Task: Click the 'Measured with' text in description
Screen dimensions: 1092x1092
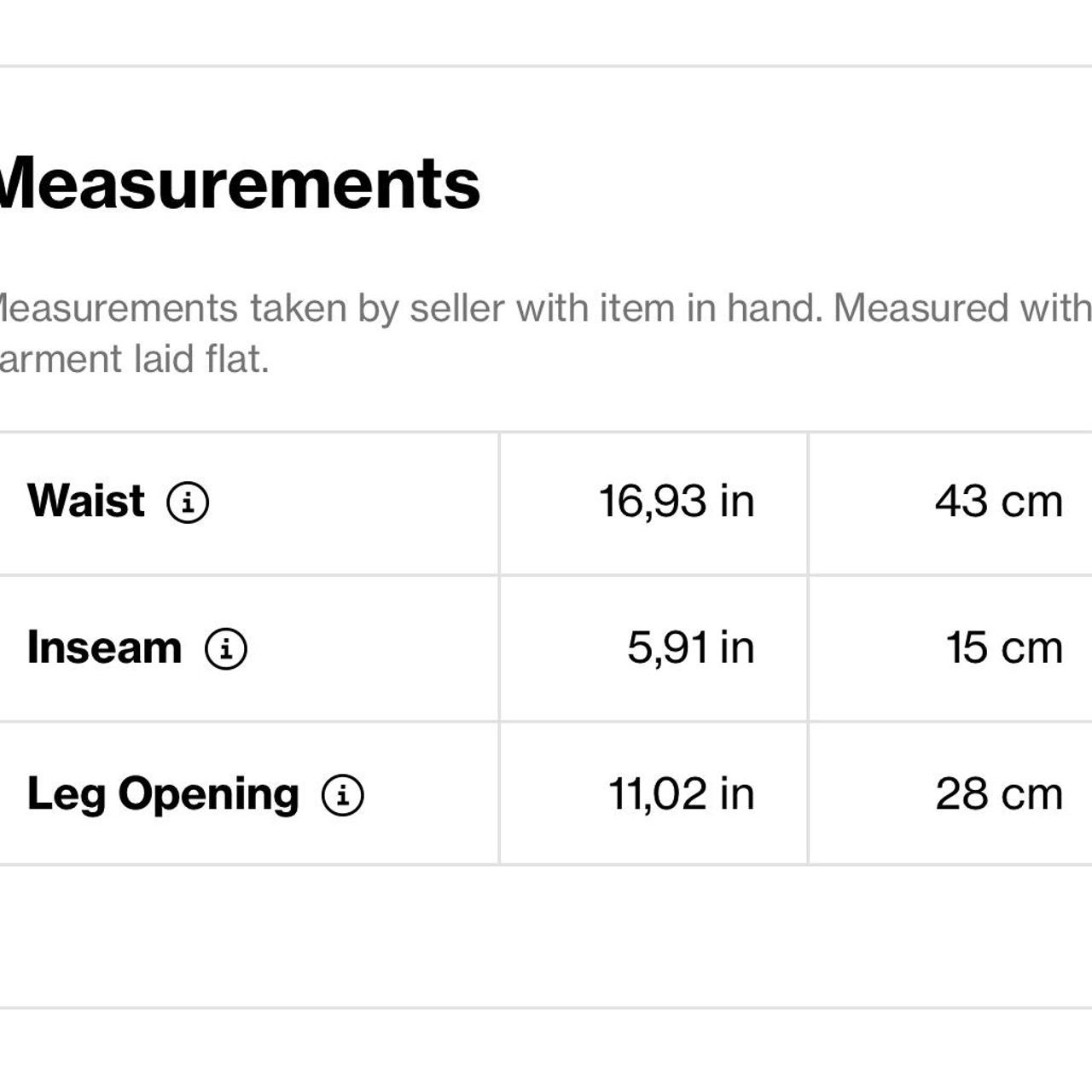Action: (x=961, y=308)
